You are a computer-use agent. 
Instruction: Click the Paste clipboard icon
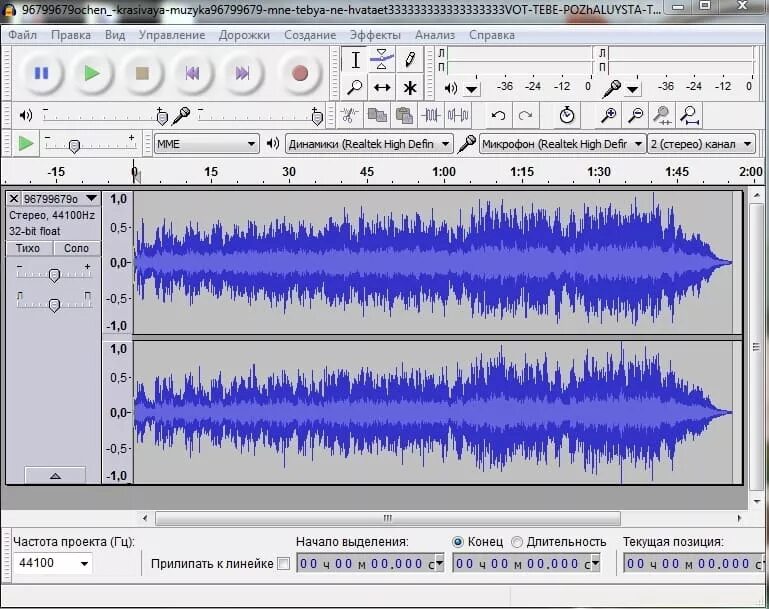(404, 115)
